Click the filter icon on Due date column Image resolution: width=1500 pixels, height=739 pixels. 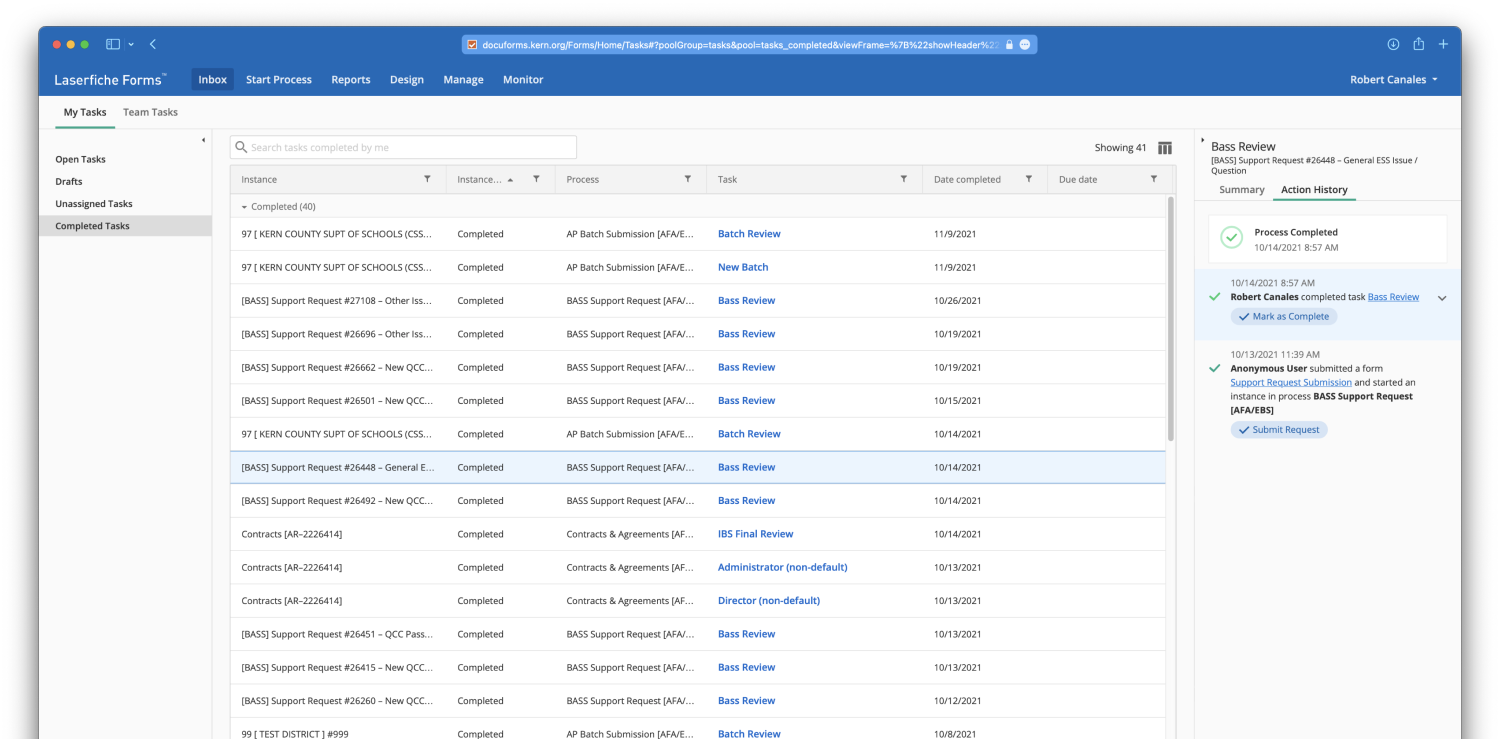(x=1153, y=179)
